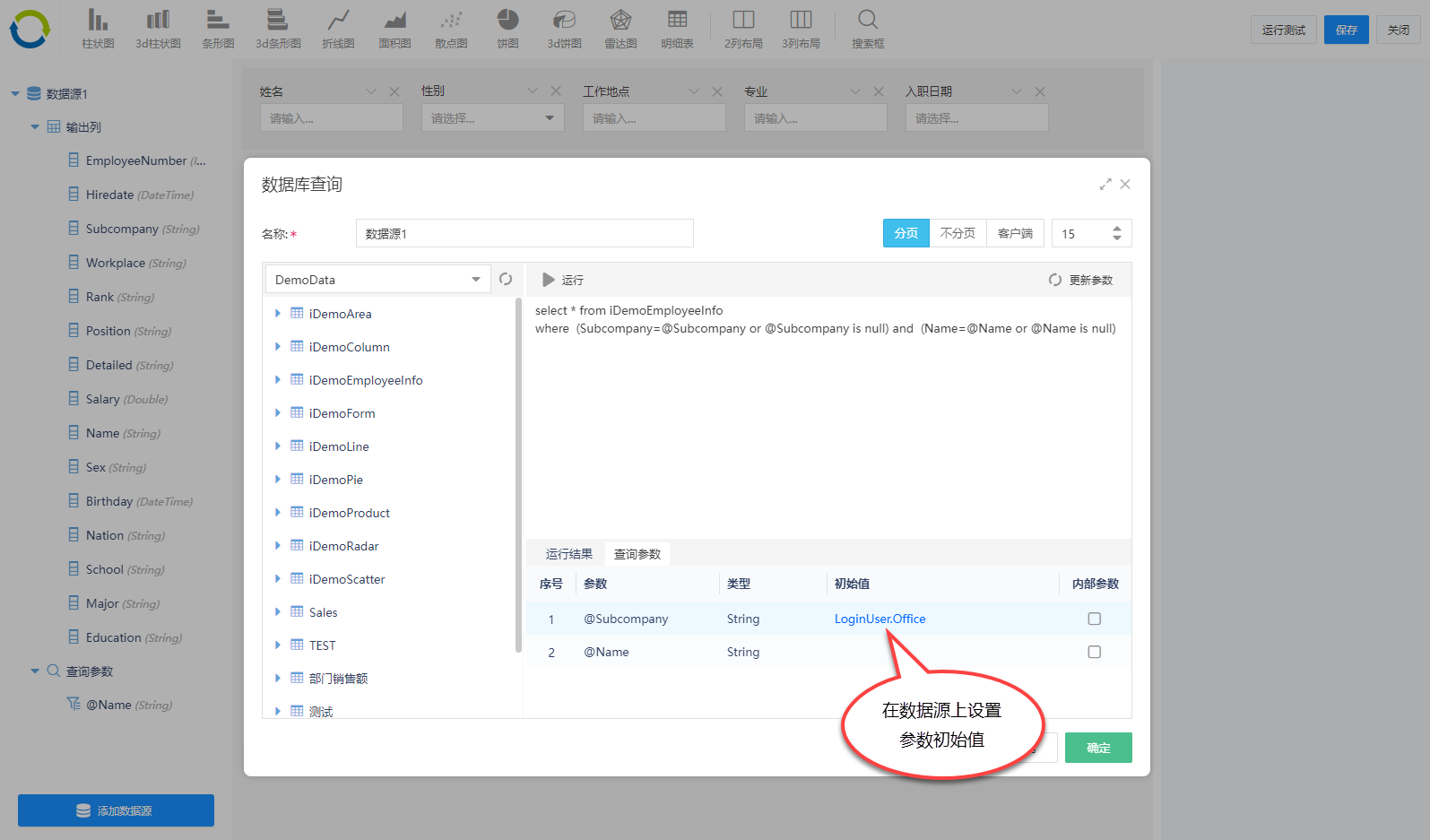Image resolution: width=1430 pixels, height=840 pixels.
Task: Collapse the 数据源1 tree node
Action: 15,93
